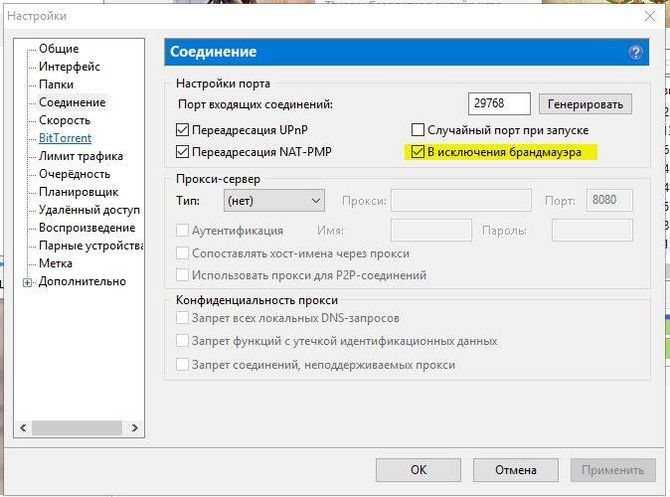670x497 pixels.
Task: Open the proxy Тип dropdown
Action: pos(274,200)
